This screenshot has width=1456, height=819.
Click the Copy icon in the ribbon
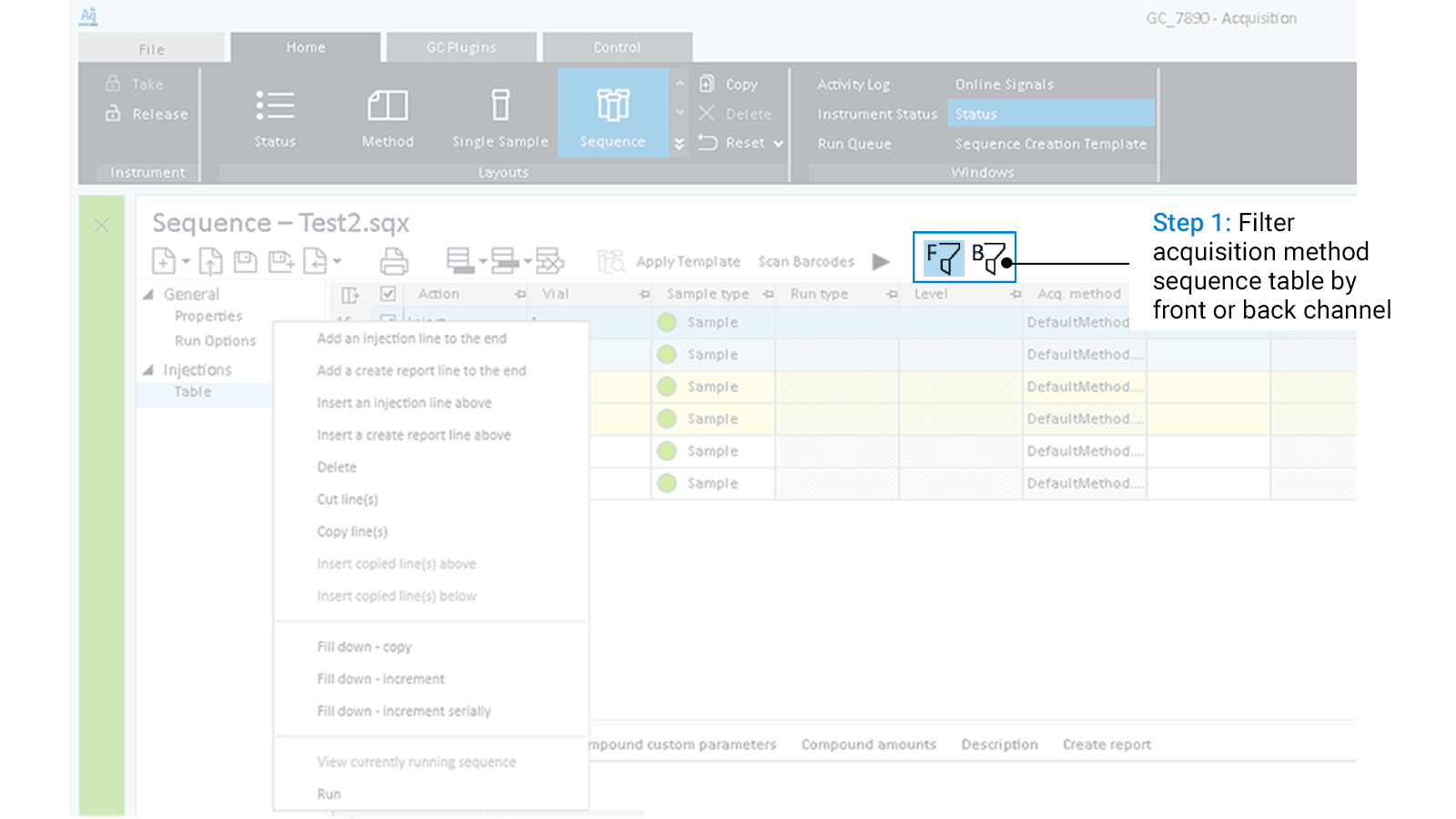[709, 84]
